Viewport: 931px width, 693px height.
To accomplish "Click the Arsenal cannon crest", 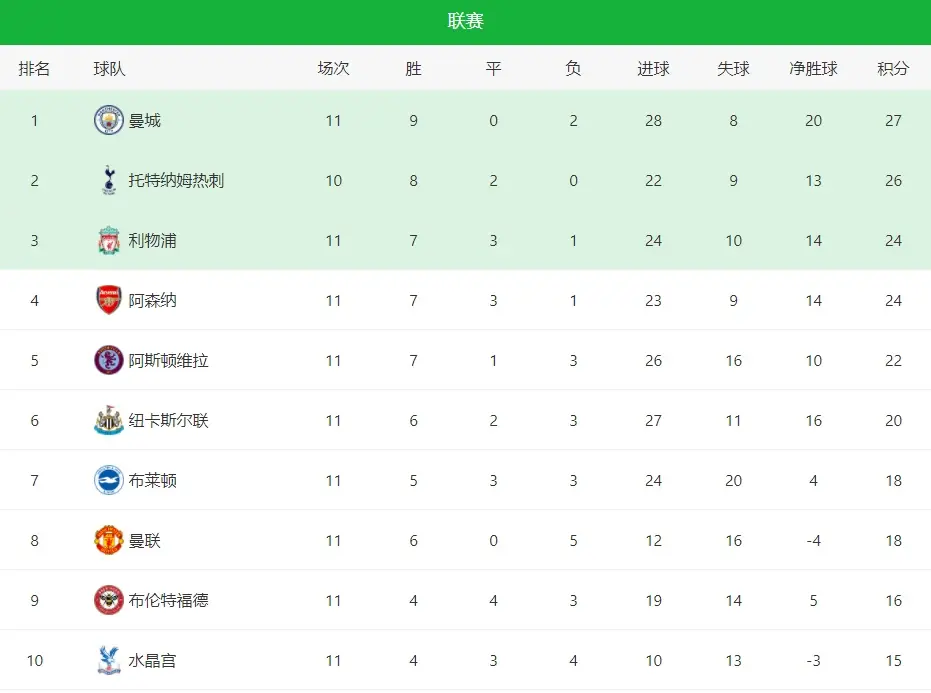I will pos(109,300).
